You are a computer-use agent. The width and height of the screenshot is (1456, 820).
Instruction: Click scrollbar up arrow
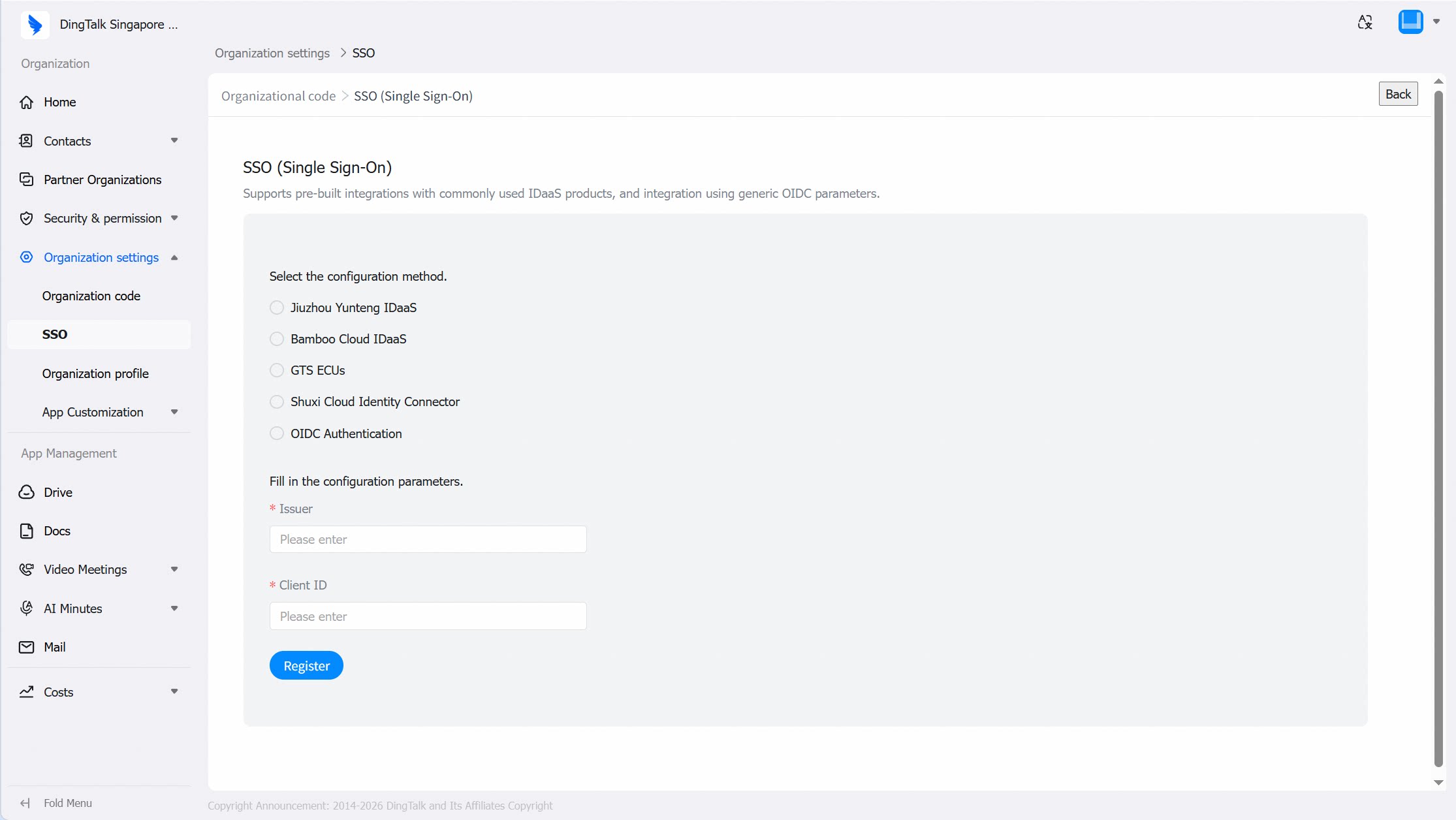pos(1438,82)
